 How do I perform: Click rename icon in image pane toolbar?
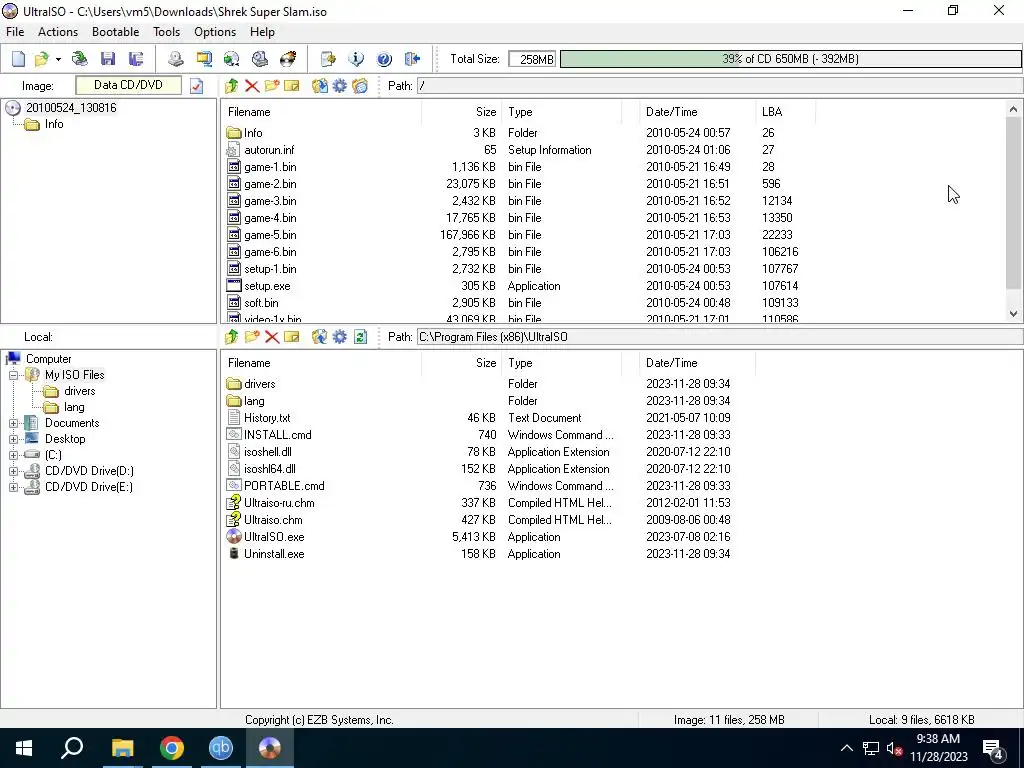(292, 86)
